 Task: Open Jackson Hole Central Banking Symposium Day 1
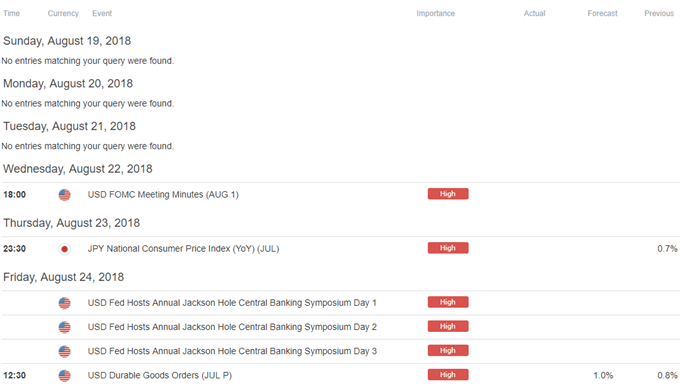pos(232,303)
